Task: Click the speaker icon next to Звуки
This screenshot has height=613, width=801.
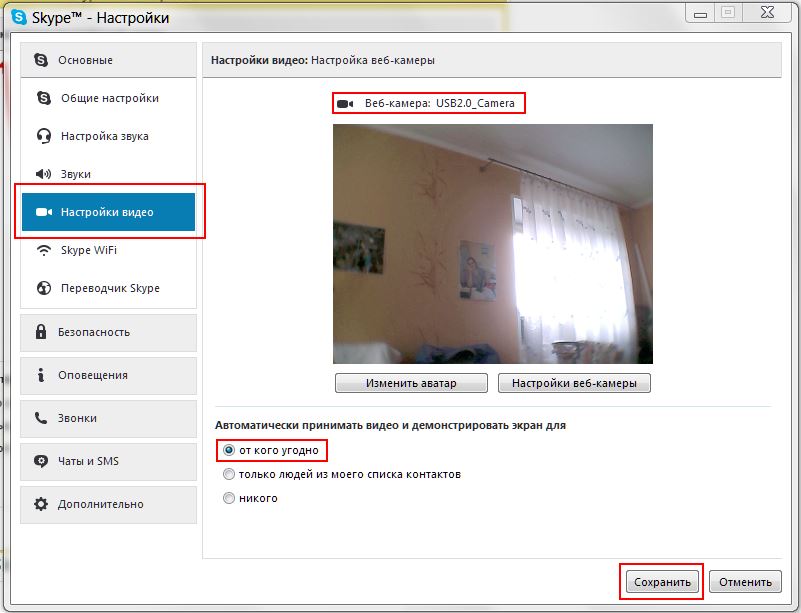Action: click(x=44, y=174)
